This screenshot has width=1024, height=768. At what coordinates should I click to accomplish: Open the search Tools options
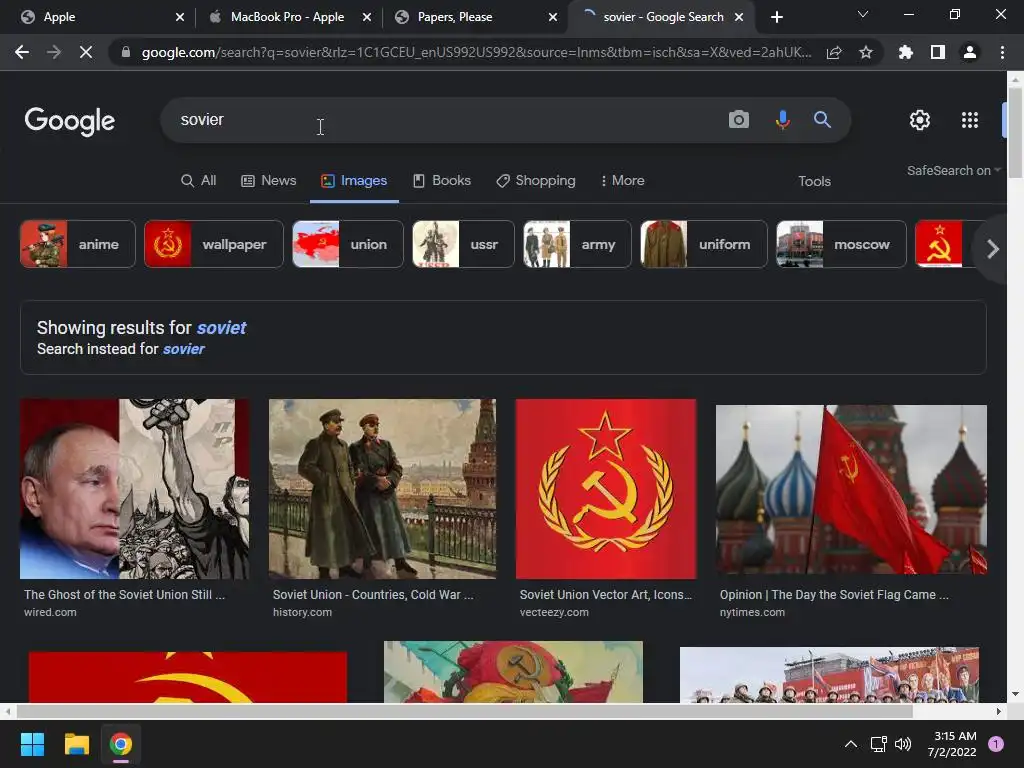point(814,182)
